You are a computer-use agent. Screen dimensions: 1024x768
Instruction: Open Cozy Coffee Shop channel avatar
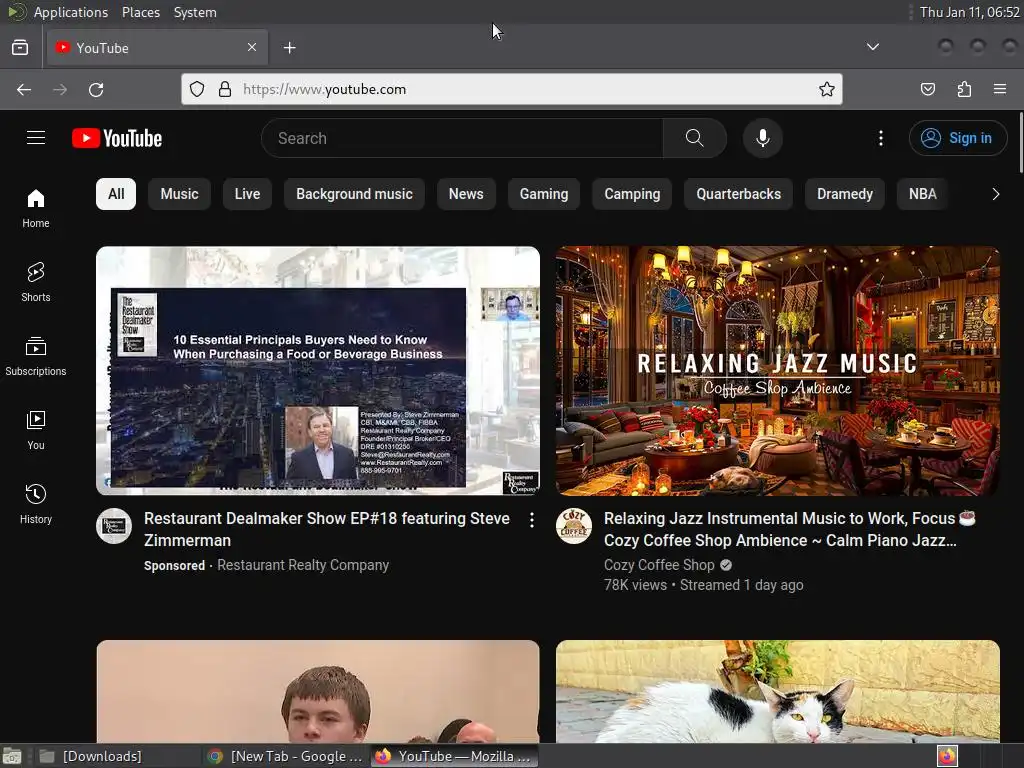point(574,526)
